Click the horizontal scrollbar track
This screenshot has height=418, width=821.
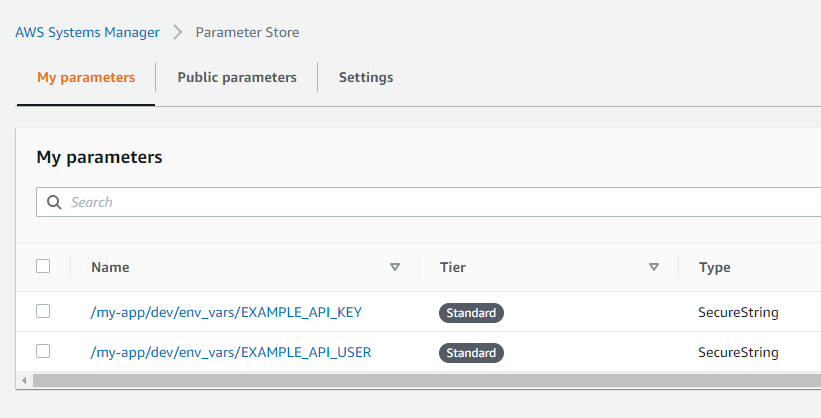coord(427,380)
